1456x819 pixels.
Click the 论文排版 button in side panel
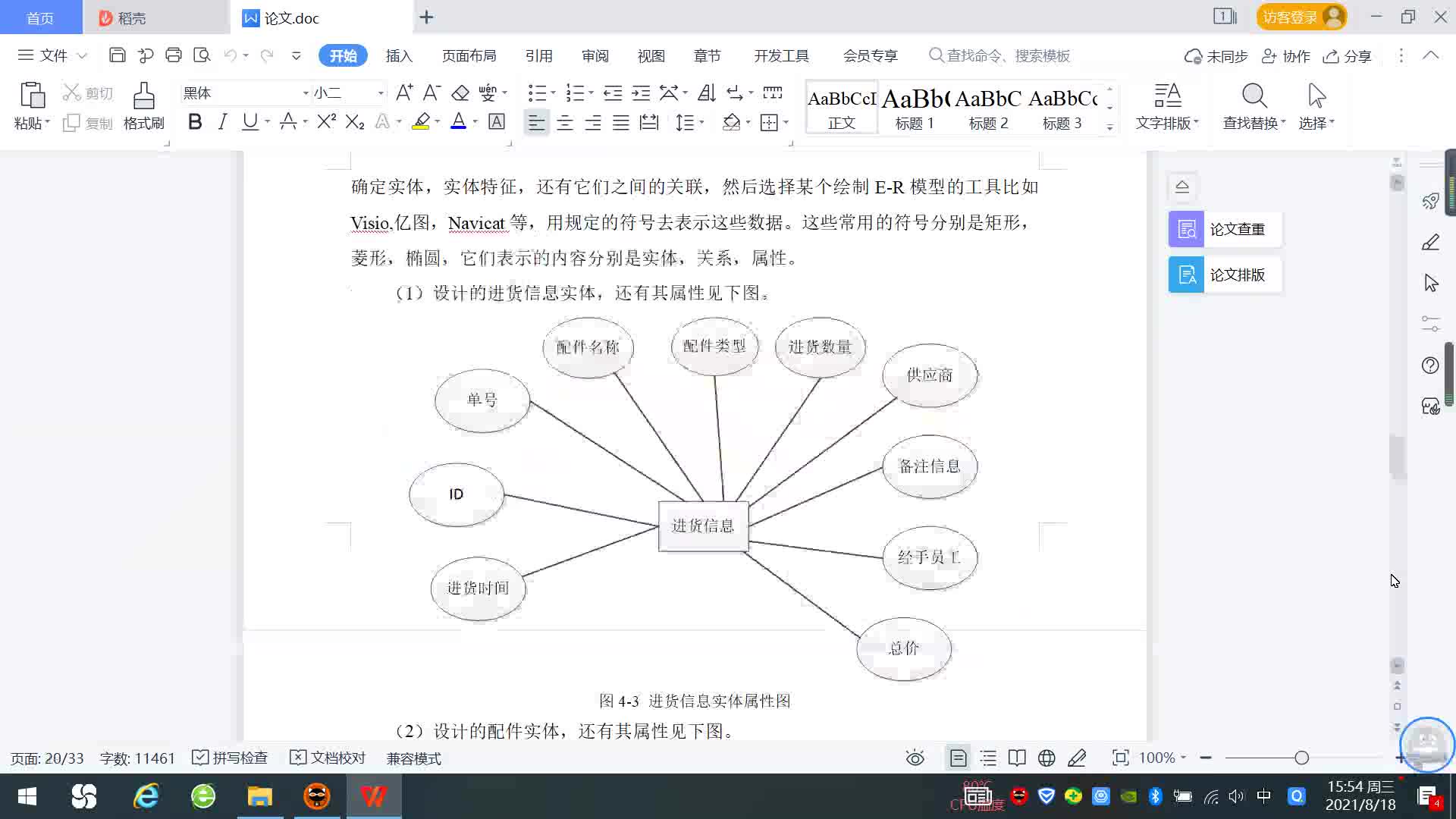tap(1224, 275)
